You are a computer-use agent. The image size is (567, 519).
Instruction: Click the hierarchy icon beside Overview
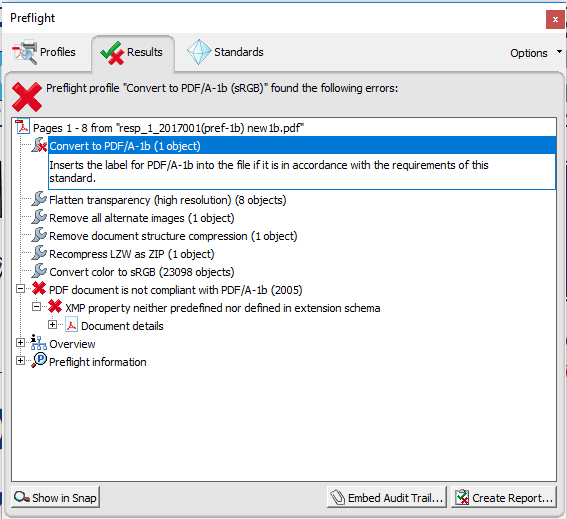click(38, 343)
